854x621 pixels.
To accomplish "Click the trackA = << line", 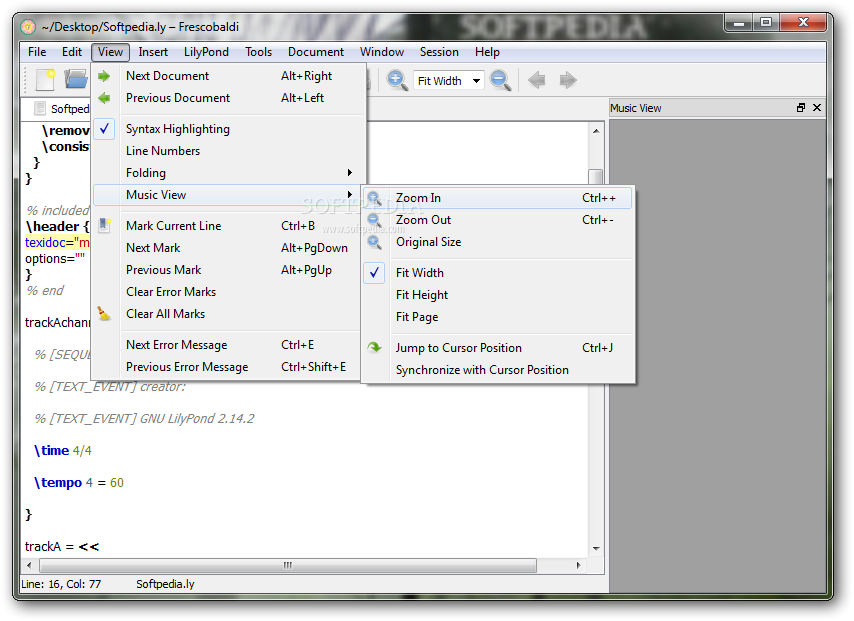I will pyautogui.click(x=62, y=546).
